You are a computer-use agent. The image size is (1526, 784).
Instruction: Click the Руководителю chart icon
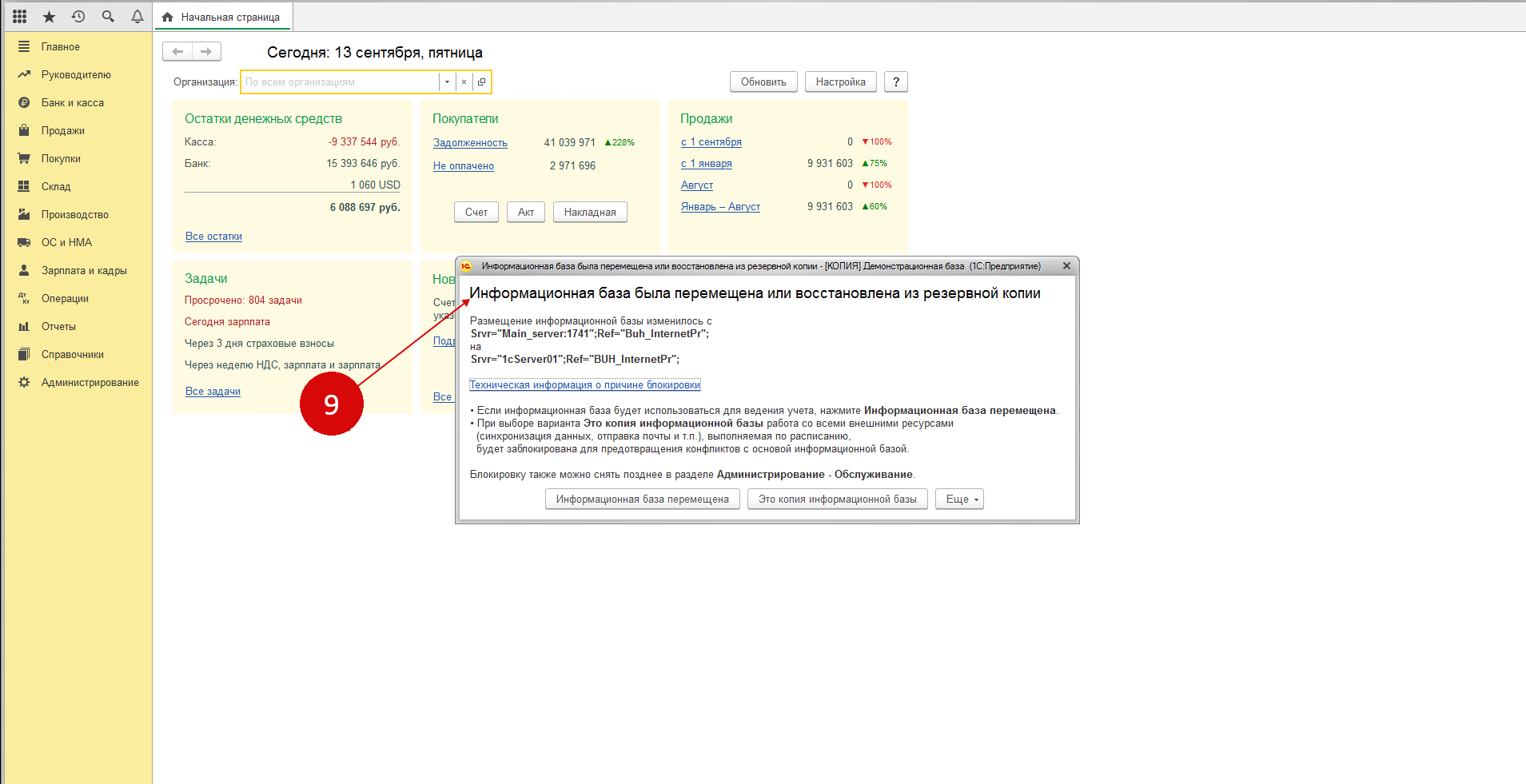(x=24, y=74)
